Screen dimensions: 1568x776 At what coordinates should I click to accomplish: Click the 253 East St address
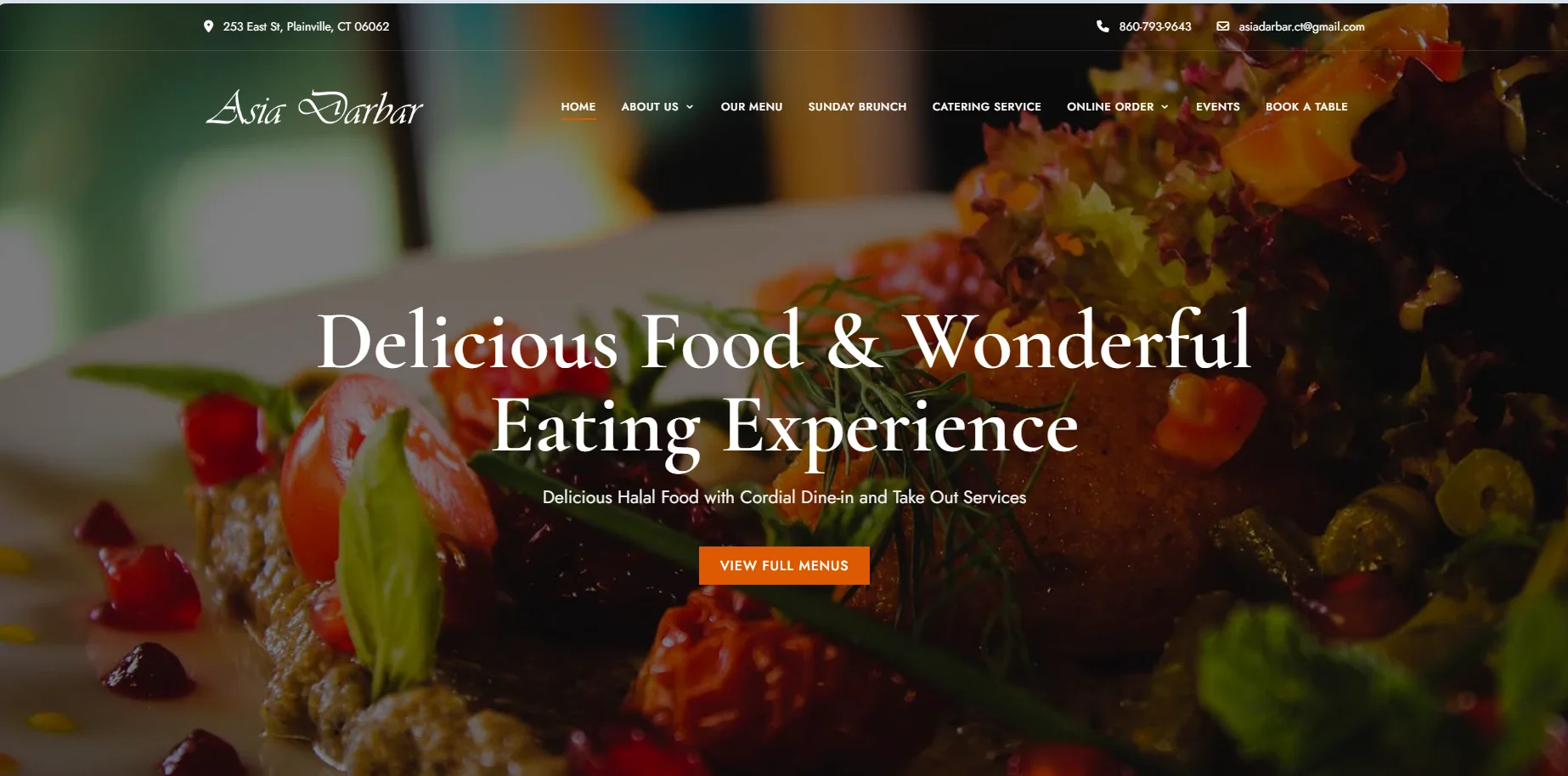[x=306, y=26]
